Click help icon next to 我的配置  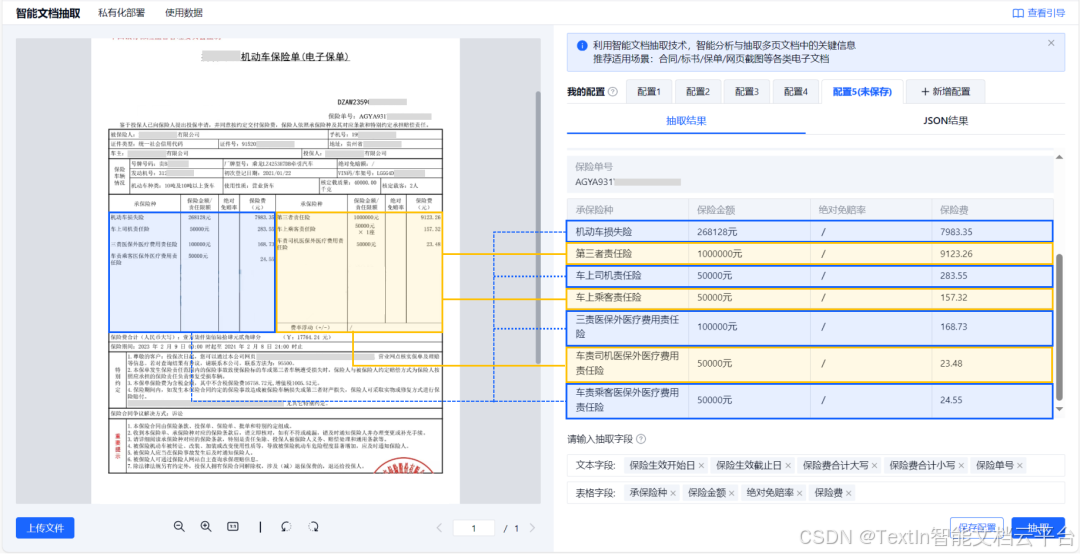pyautogui.click(x=612, y=92)
